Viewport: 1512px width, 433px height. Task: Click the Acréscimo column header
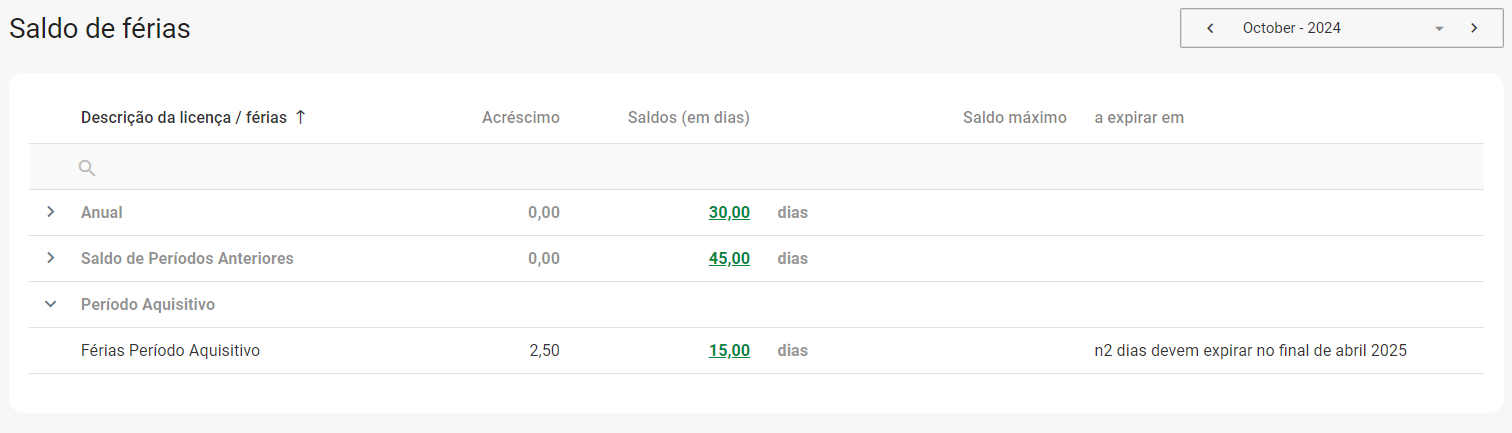click(x=520, y=117)
